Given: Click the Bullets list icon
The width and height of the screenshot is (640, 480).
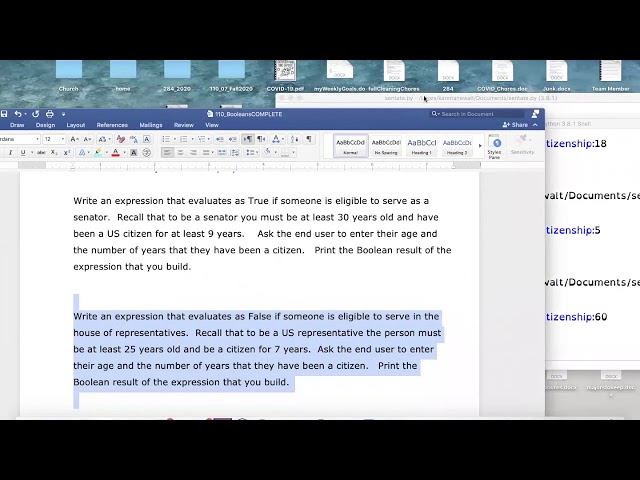Looking at the screenshot, I should (166, 139).
